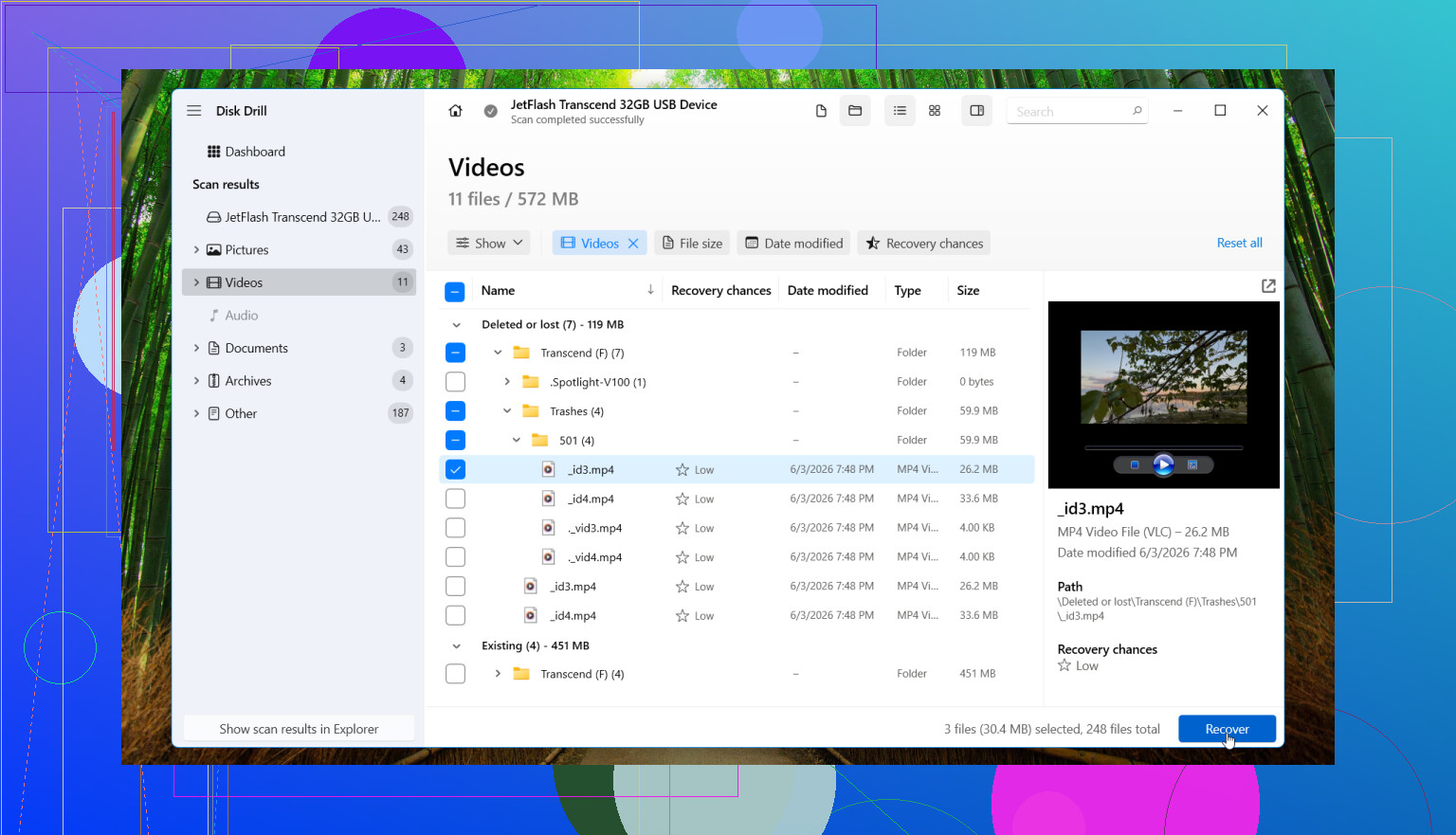Click Show scan results in Explorer
Screen dimensions: 1456x835
pos(299,729)
